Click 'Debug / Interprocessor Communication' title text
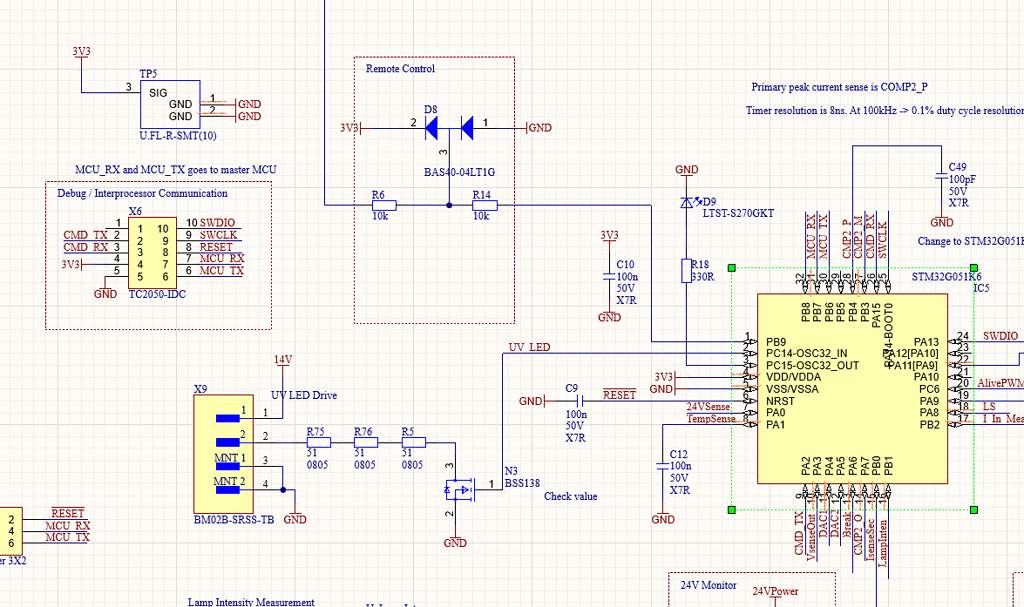The image size is (1024, 607). pos(142,193)
